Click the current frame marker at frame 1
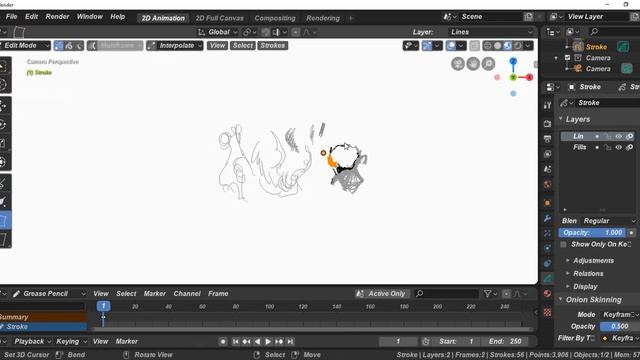Viewport: 640px width, 360px height. pyautogui.click(x=103, y=306)
